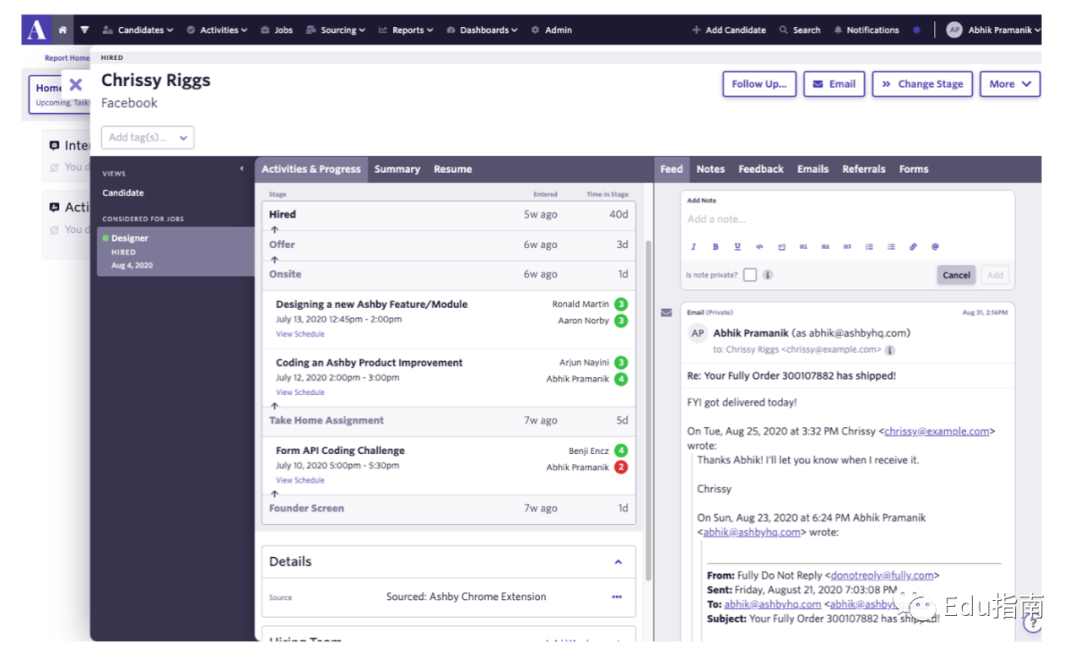1080x654 pixels.
Task: Switch to the Resume tab
Action: (x=453, y=169)
